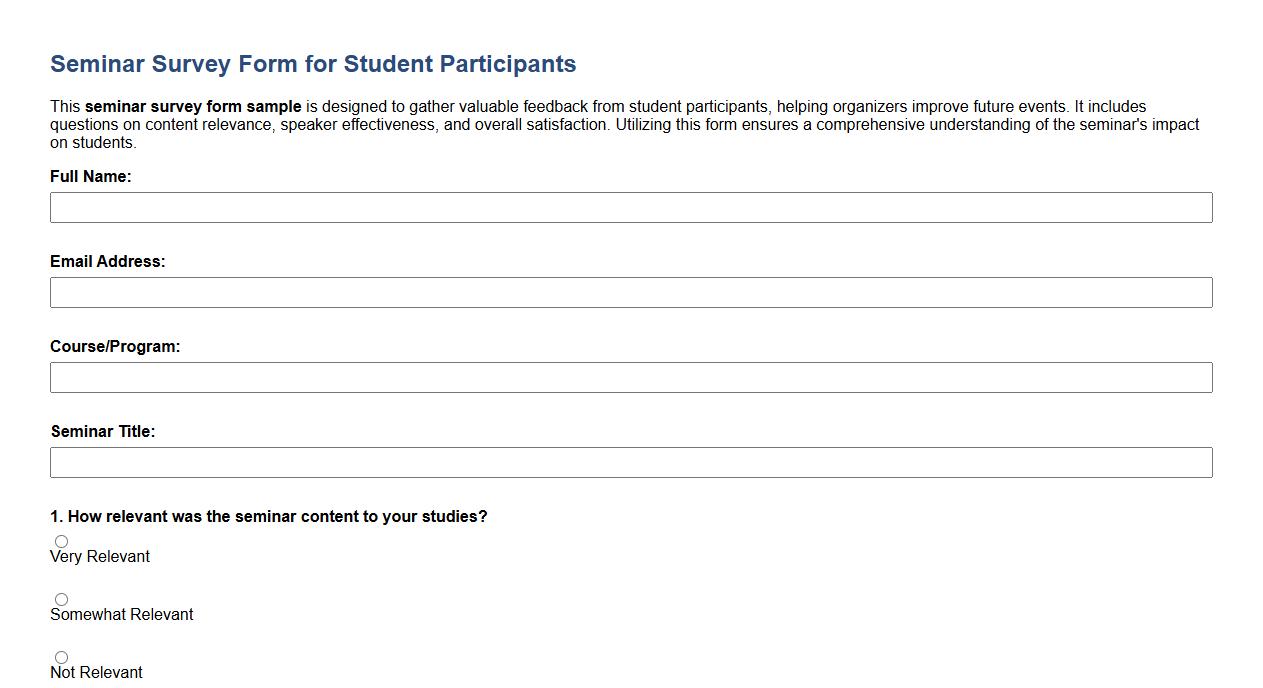Click inside the Course/Program input field

pyautogui.click(x=630, y=377)
